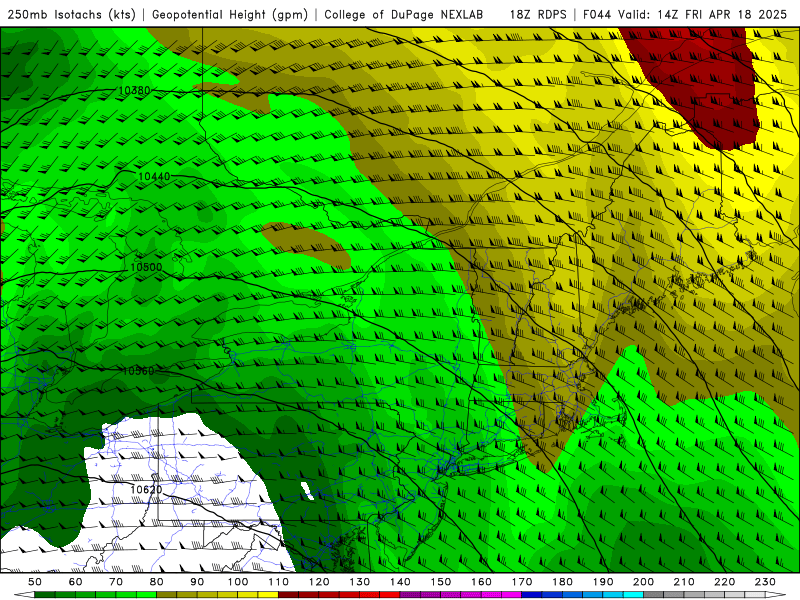Click the legend value 100
The image size is (800, 600).
point(238,582)
